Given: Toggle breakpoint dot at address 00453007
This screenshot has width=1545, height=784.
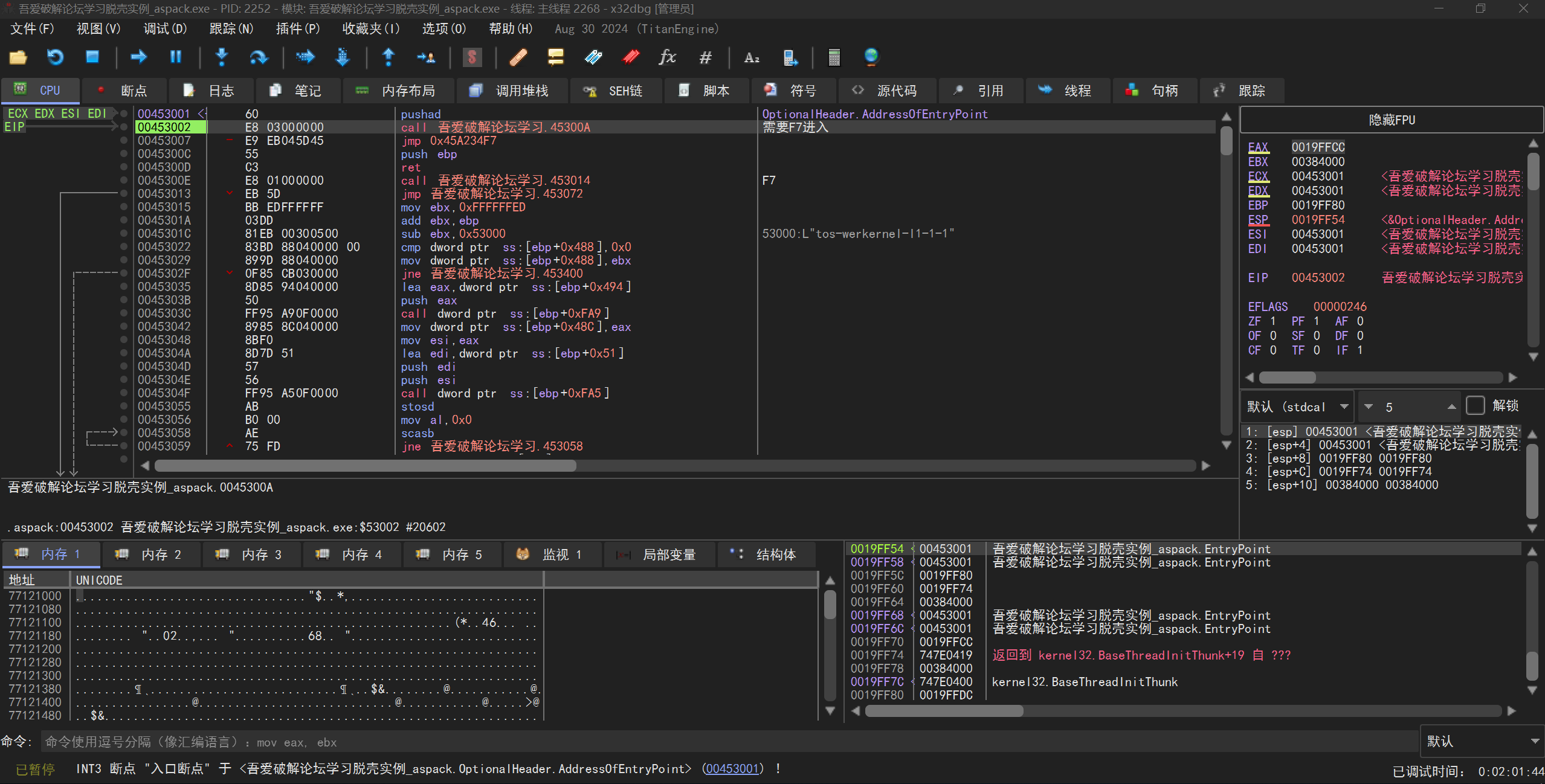Looking at the screenshot, I should click(124, 141).
